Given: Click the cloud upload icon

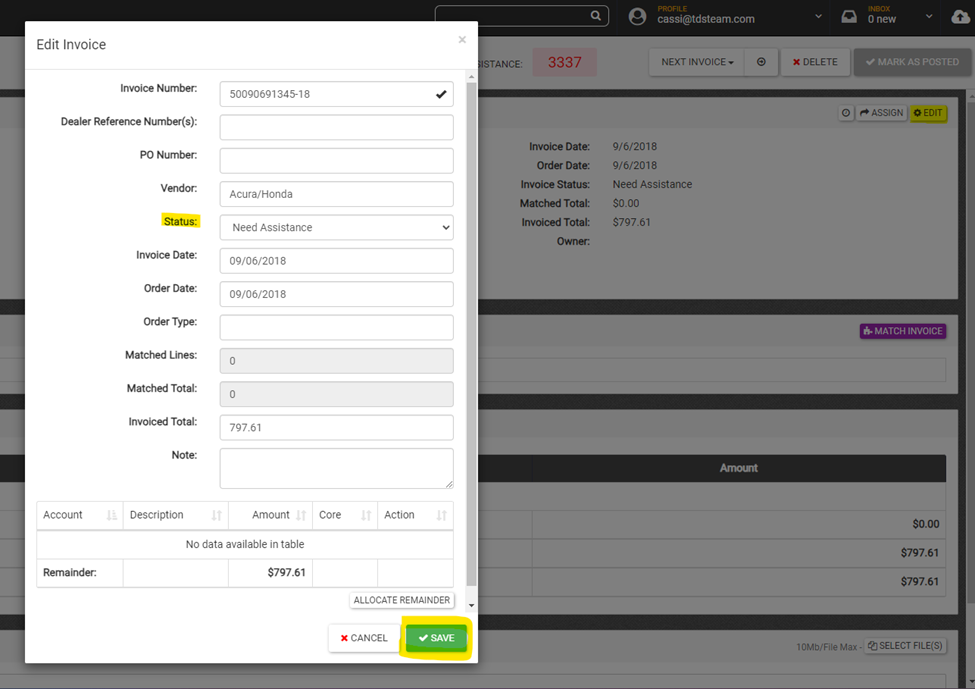Looking at the screenshot, I should click(x=961, y=17).
